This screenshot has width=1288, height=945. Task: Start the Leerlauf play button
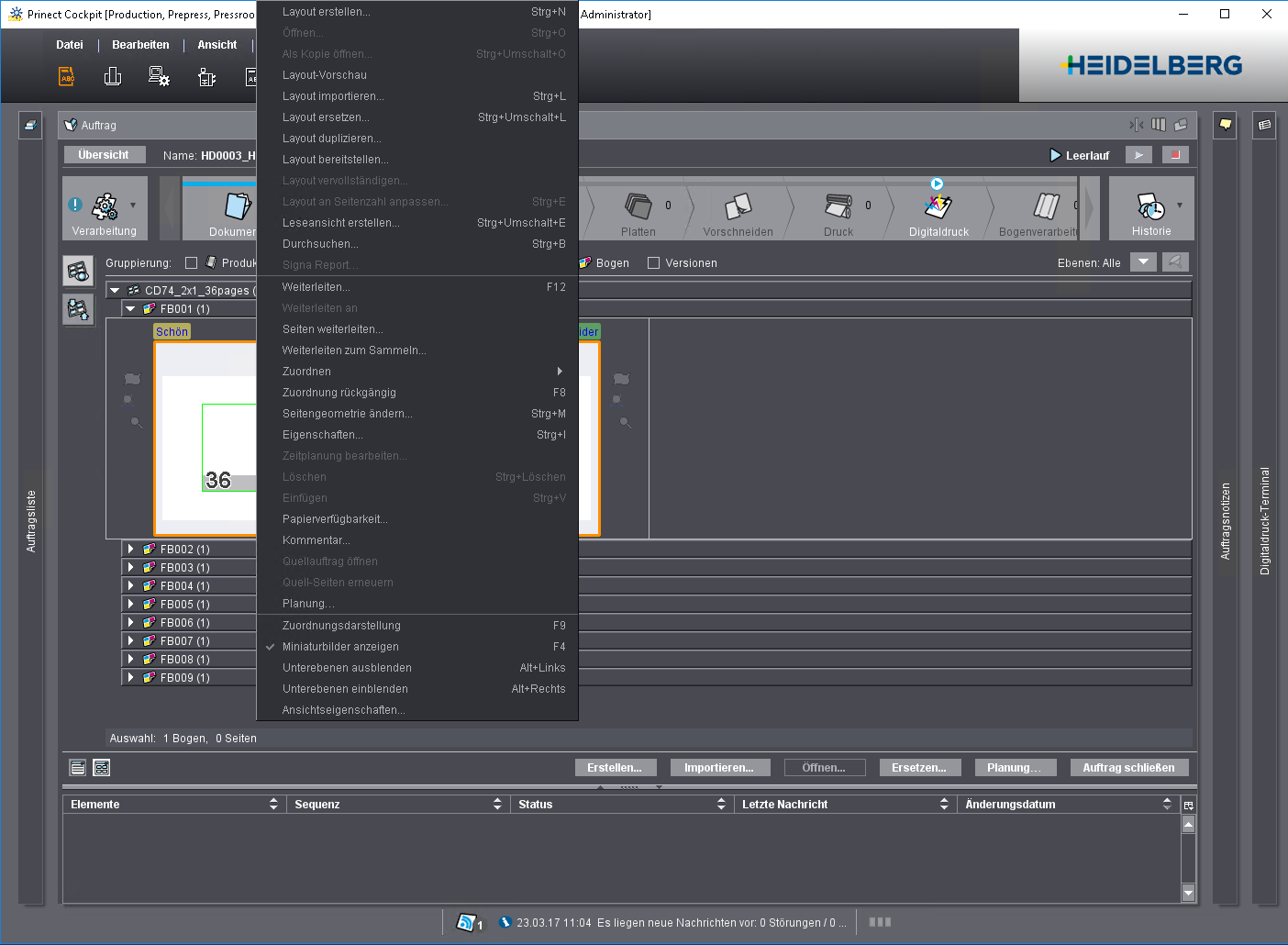pos(1138,155)
